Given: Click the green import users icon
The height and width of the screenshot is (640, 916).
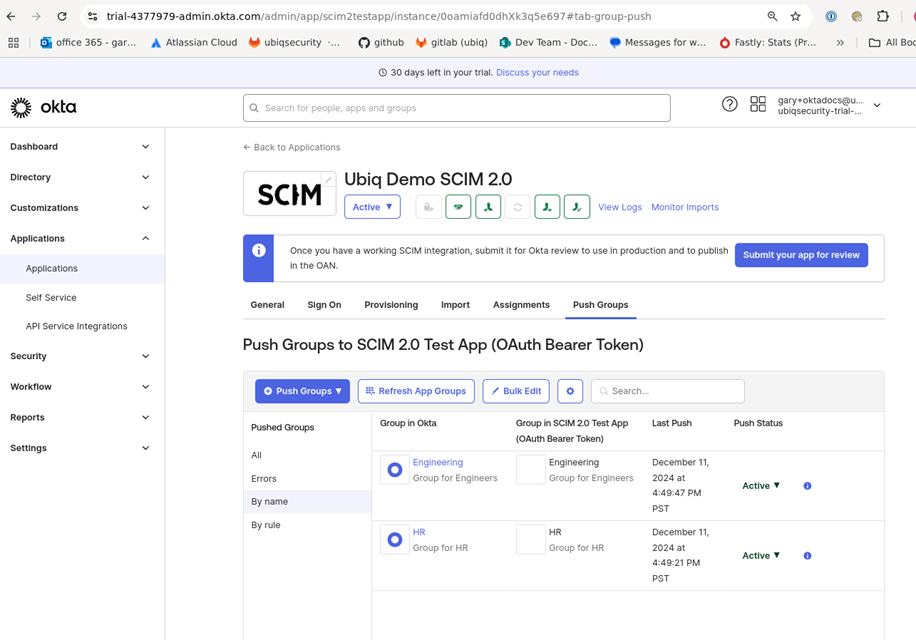Looking at the screenshot, I should tap(547, 207).
